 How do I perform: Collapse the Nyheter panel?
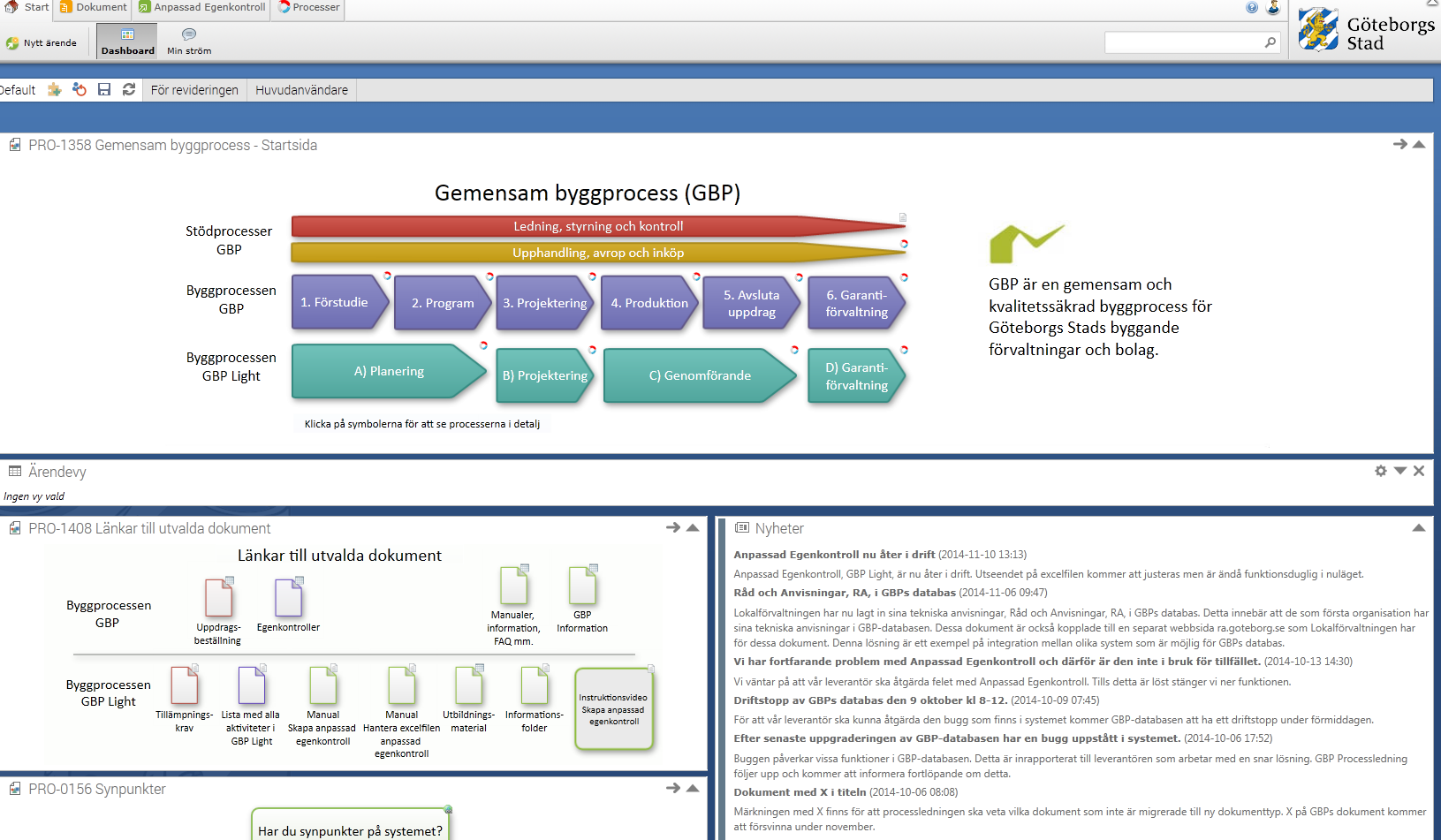point(1419,527)
